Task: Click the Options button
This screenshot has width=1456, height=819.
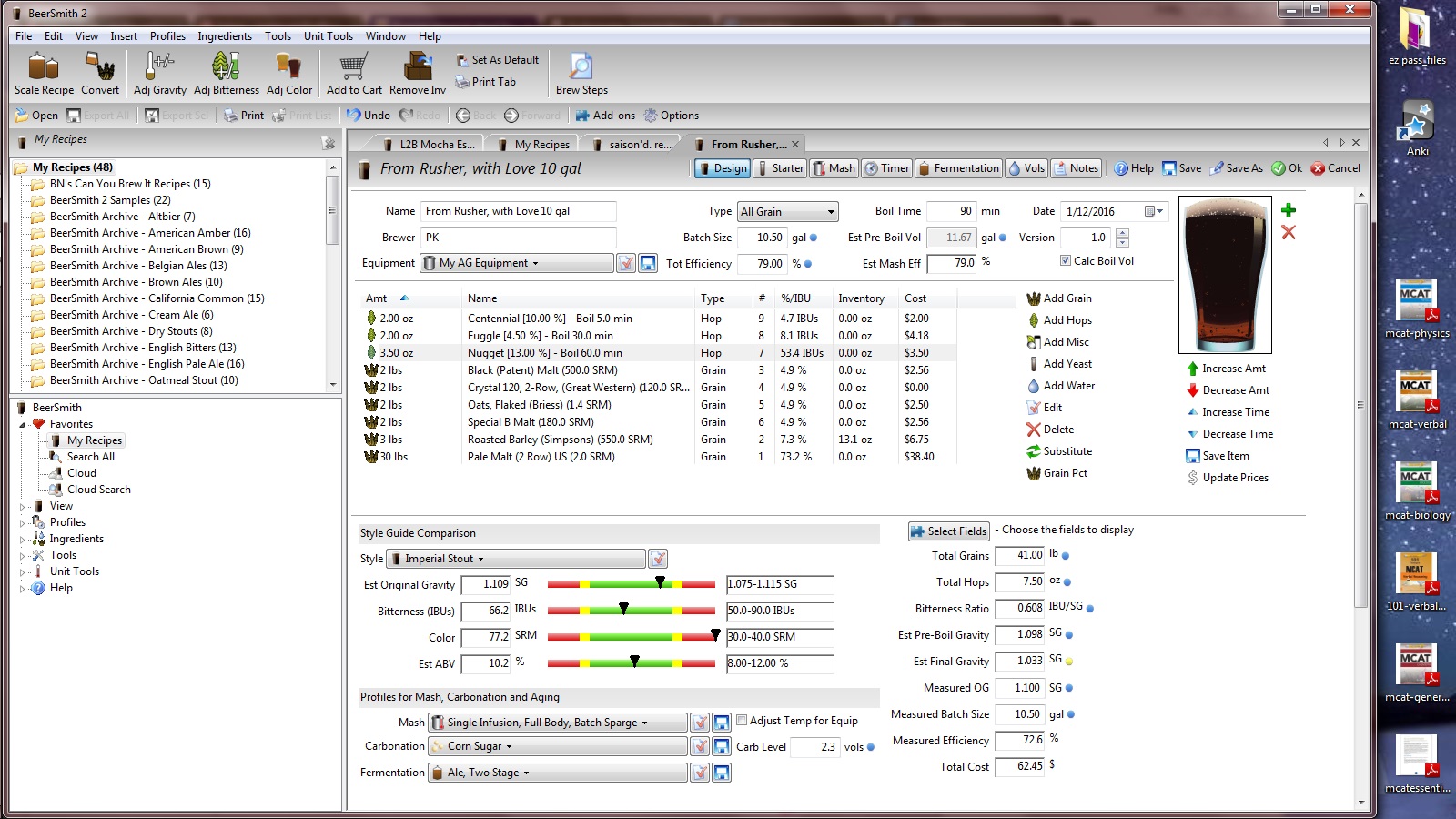Action: [x=671, y=116]
